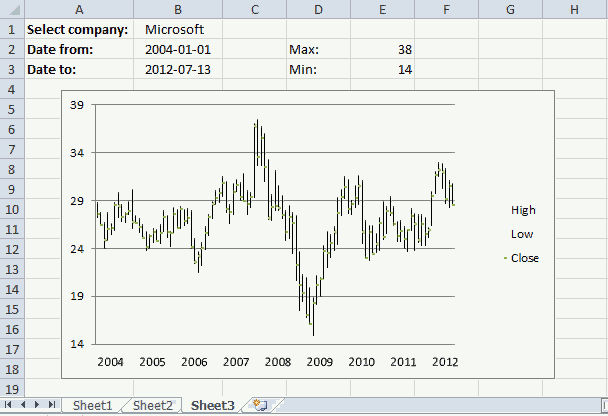Select column F header
608x416 pixels.
tap(446, 9)
